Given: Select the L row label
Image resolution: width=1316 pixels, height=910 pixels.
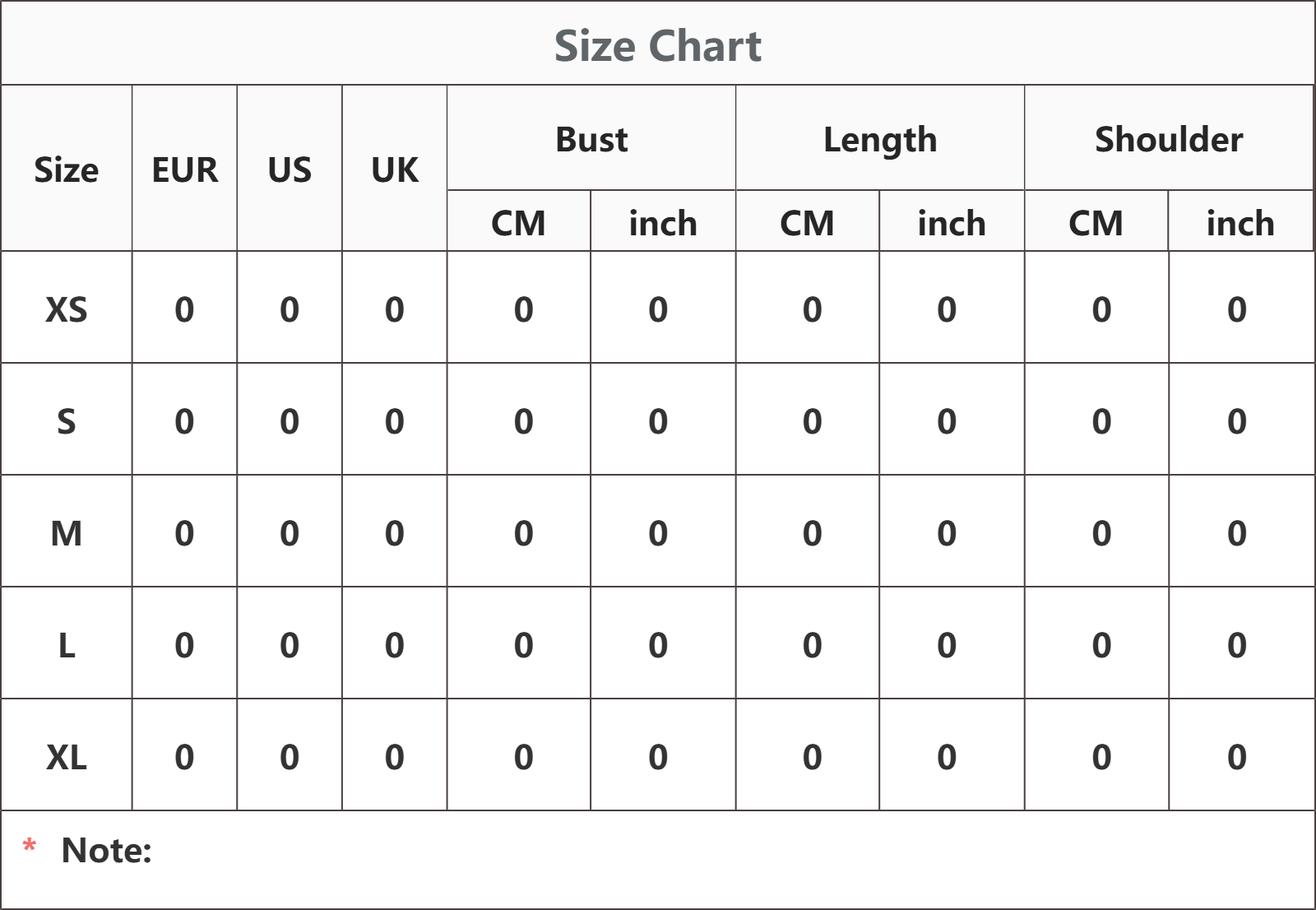Looking at the screenshot, I should tap(66, 645).
